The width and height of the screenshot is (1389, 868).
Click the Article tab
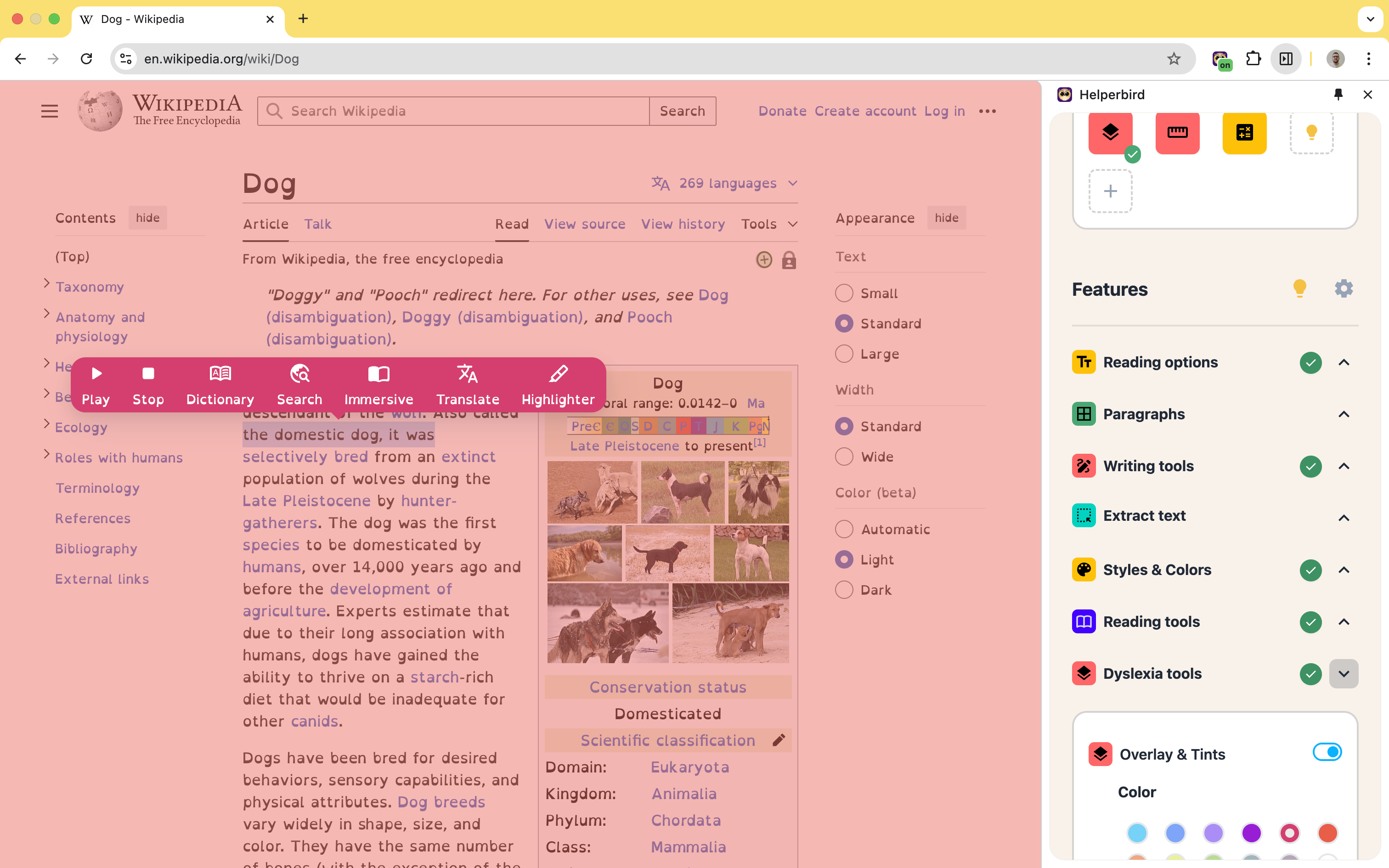[x=264, y=224]
